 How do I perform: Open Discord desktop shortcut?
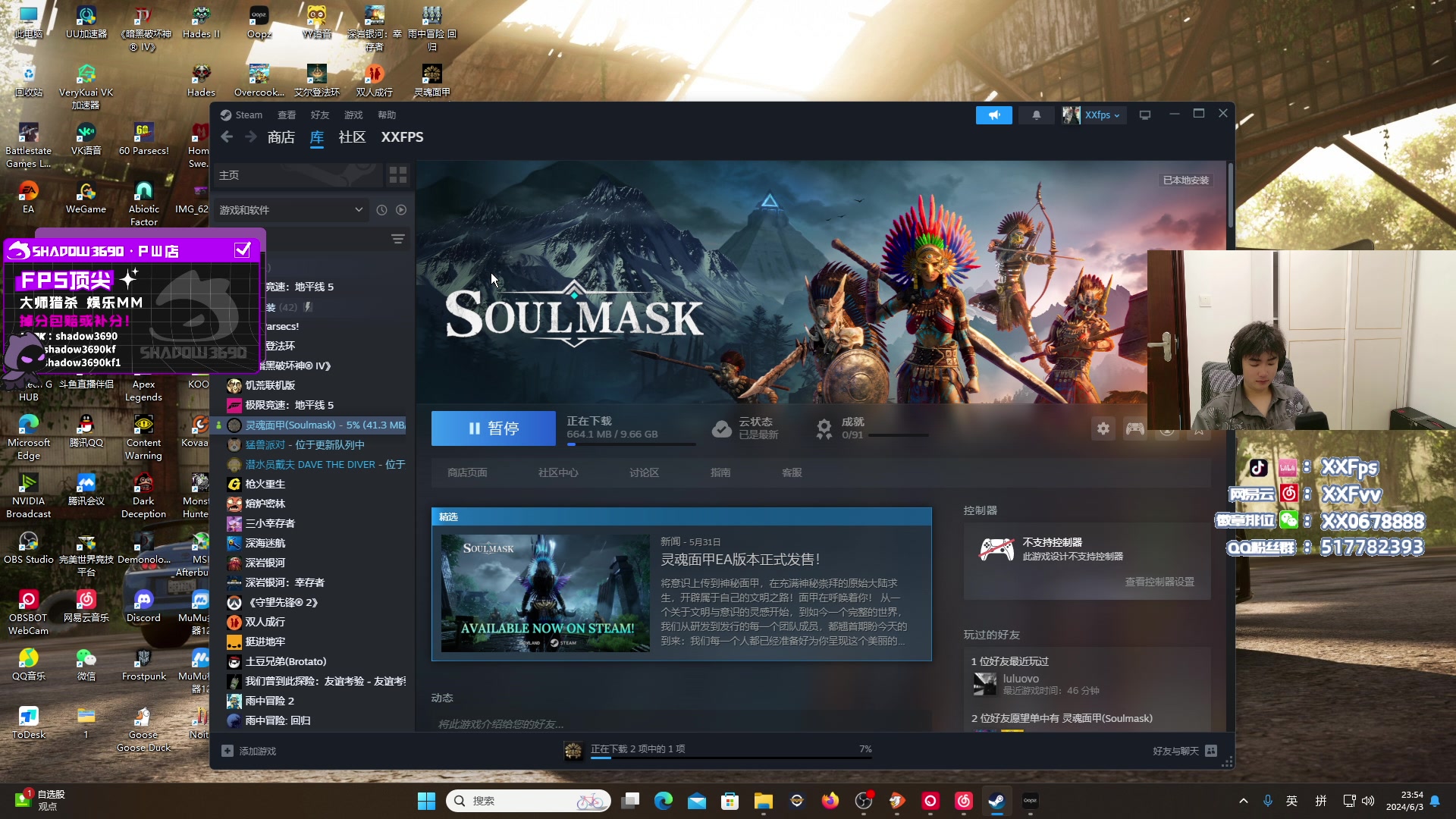143,606
